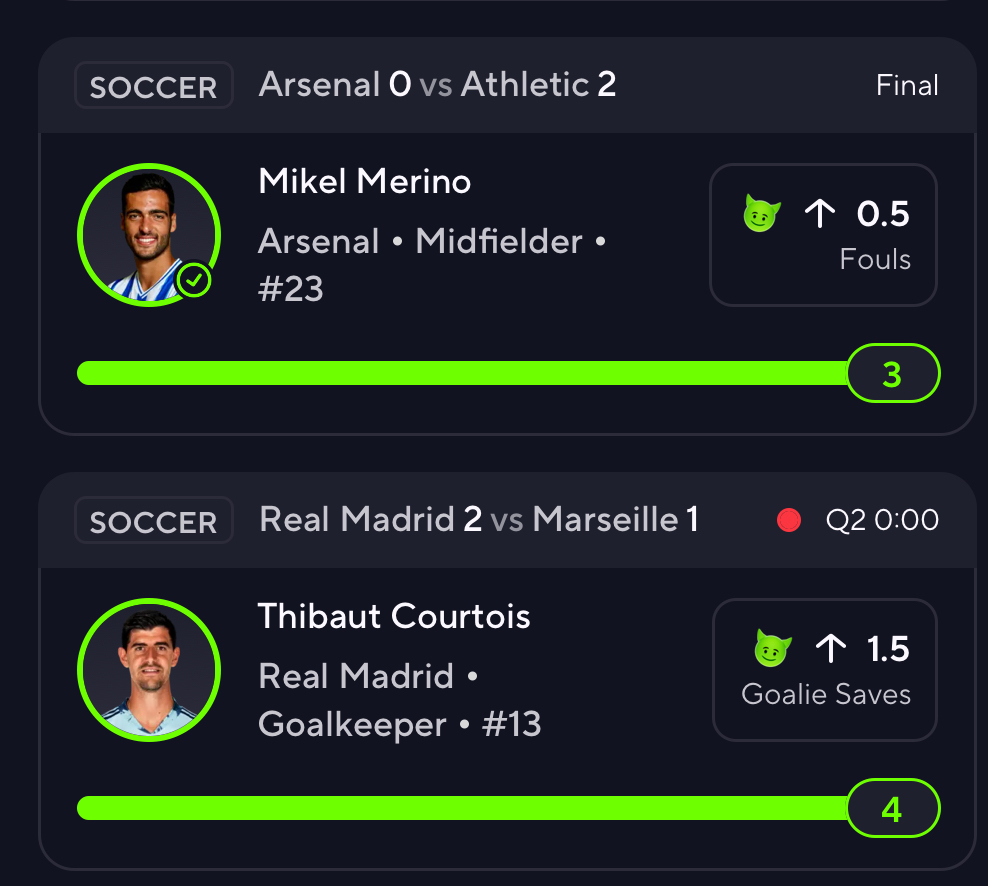This screenshot has height=886, width=988.
Task: Open the Arsenal 0 vs Athletic 2 scoreline
Action: (437, 85)
